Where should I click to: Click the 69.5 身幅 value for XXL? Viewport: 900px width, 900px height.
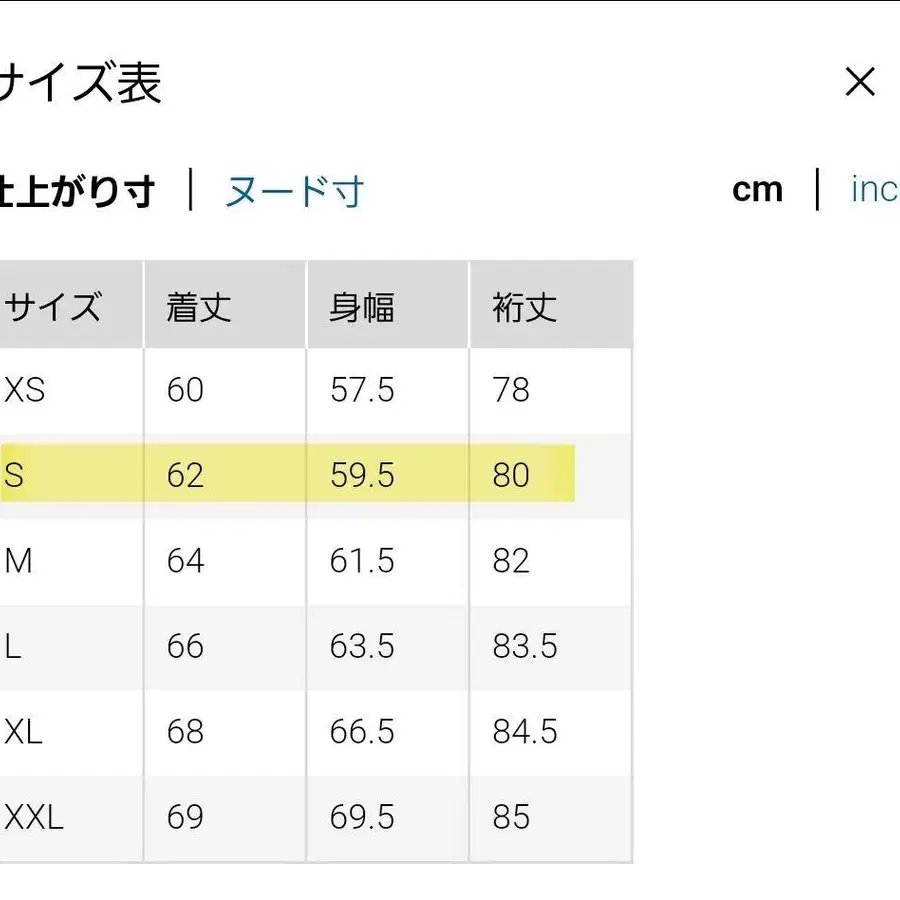point(361,818)
